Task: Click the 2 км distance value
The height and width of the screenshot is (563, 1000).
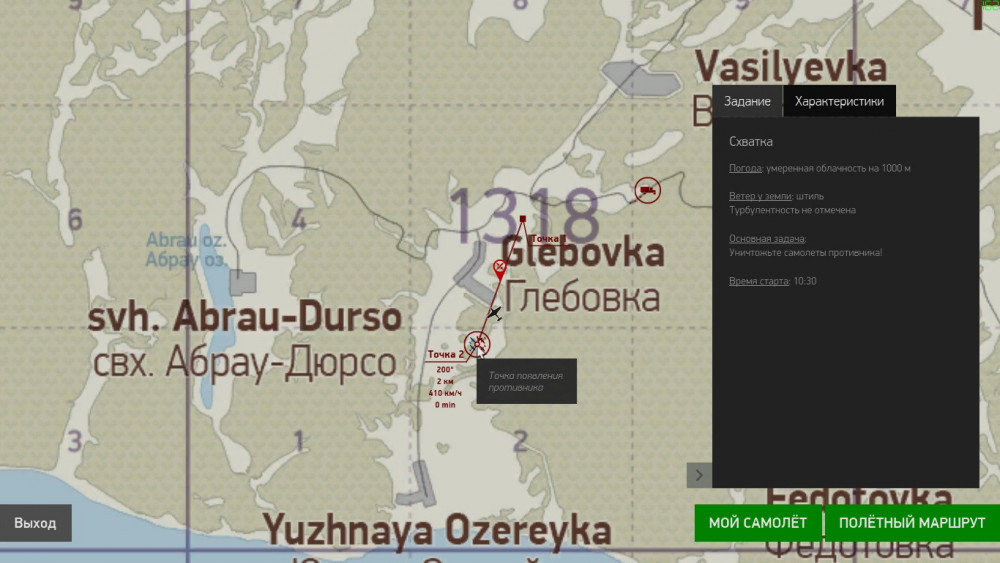Action: (x=445, y=381)
